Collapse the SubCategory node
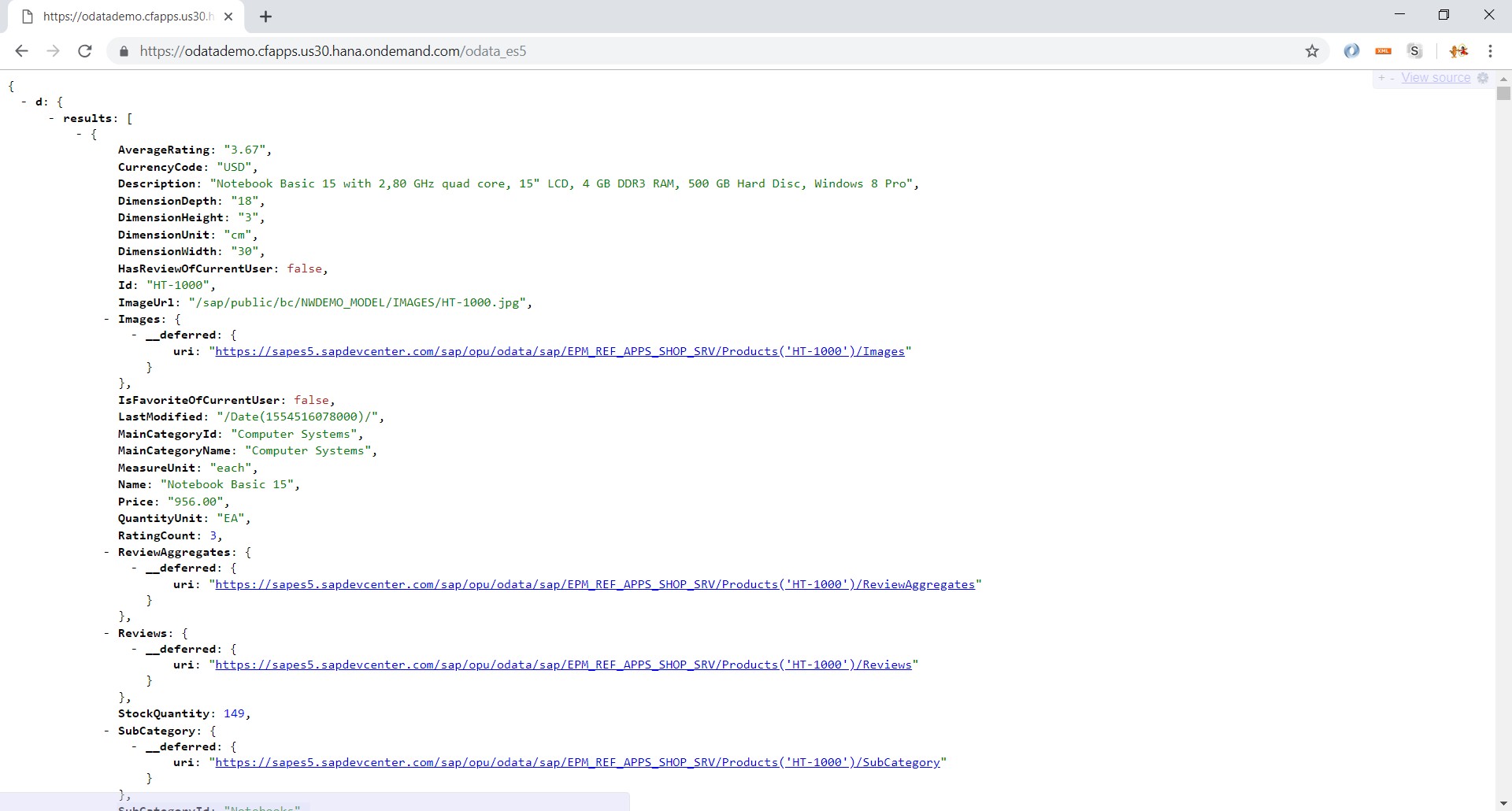1512x811 pixels. (x=107, y=731)
